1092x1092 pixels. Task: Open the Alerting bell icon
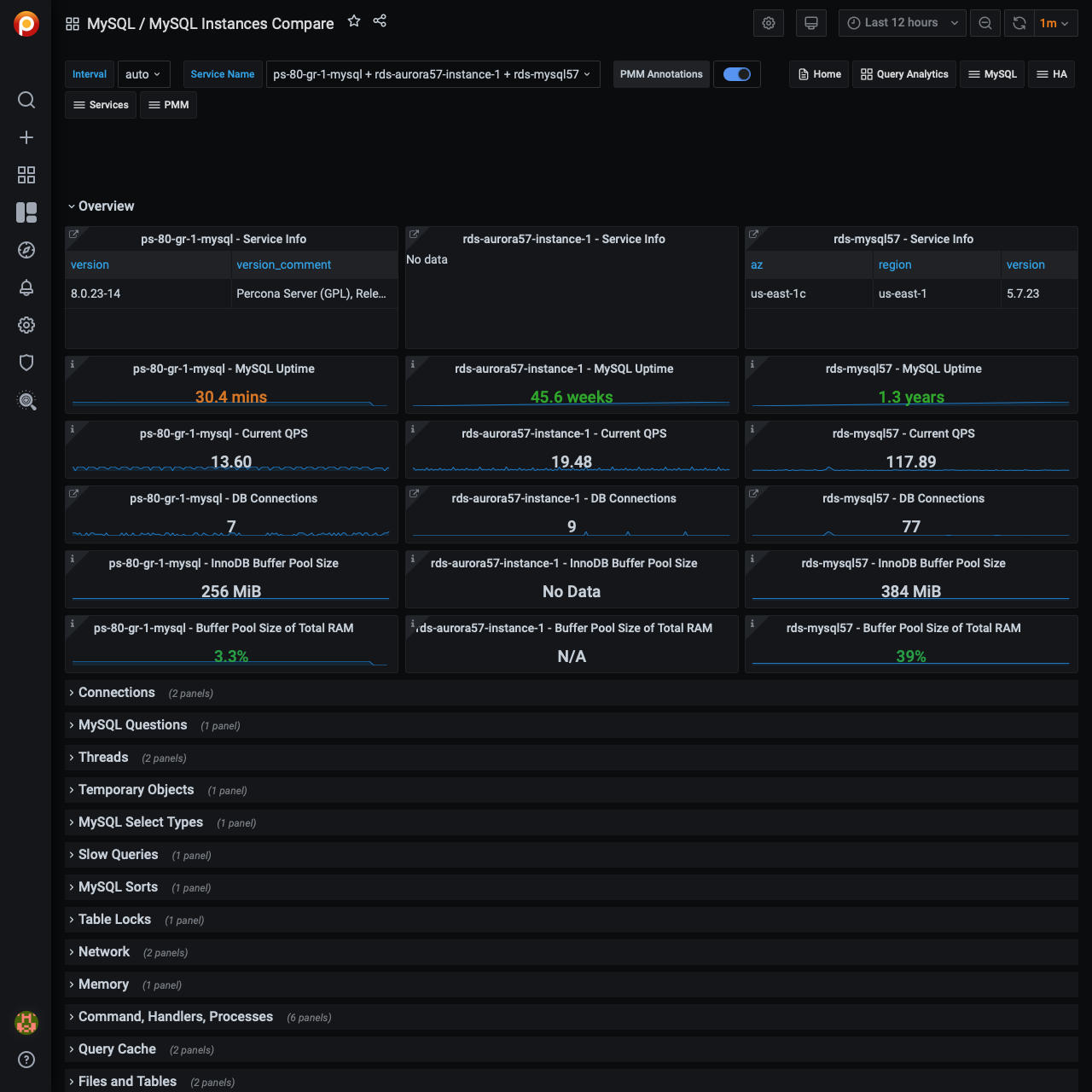click(26, 288)
